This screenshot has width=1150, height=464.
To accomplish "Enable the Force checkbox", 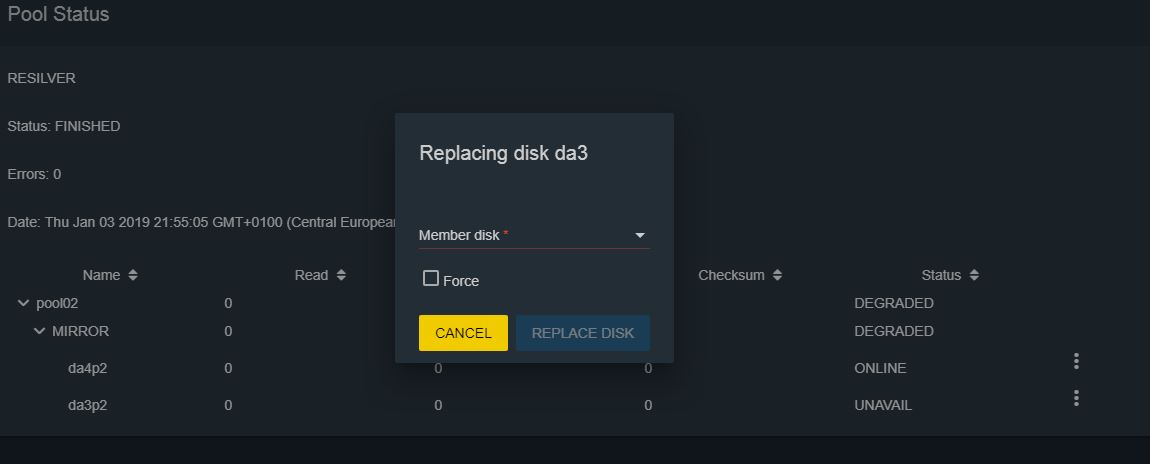I will (431, 279).
